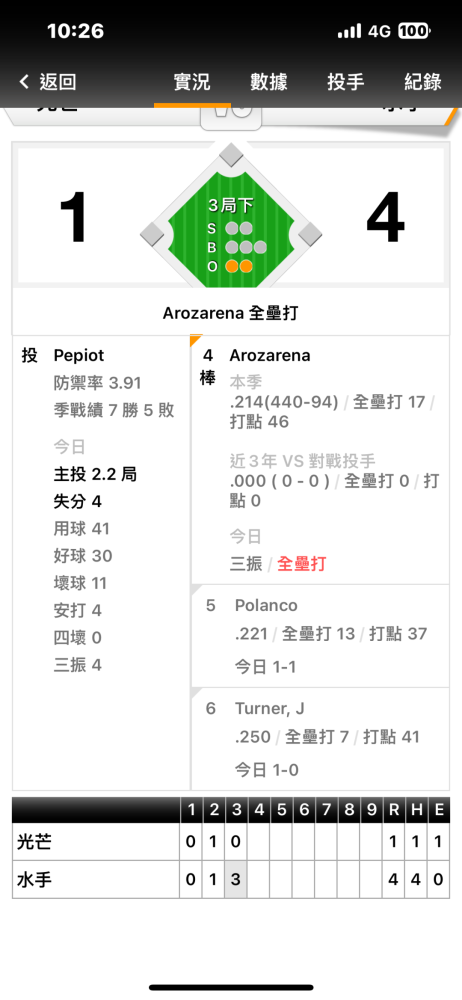Go back with the 返回 button

[x=48, y=82]
